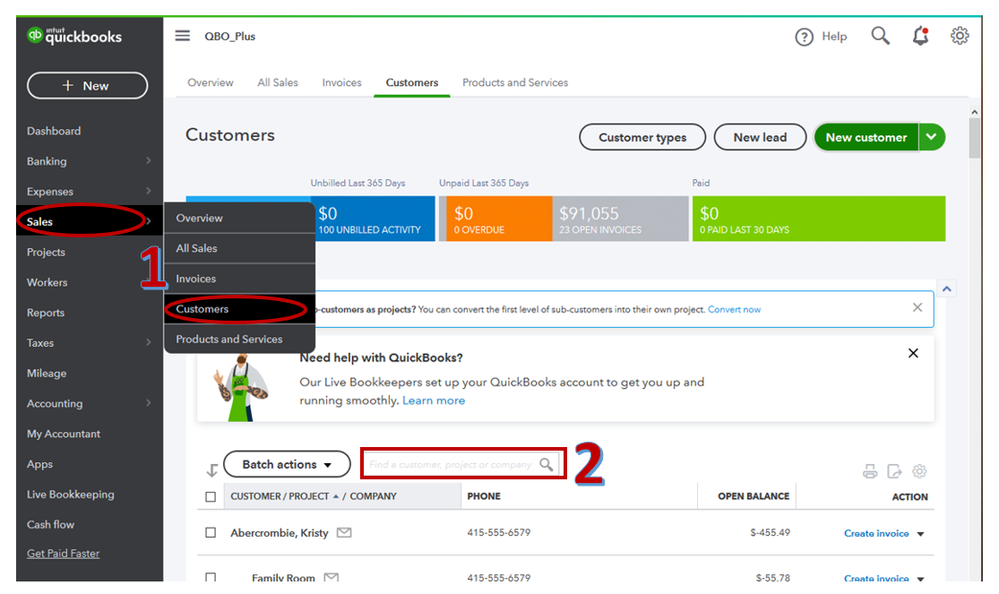Open action dropdown arrow for Abercrombie, Kristy
Image resolution: width=999 pixels, height=594 pixels.
(x=921, y=534)
